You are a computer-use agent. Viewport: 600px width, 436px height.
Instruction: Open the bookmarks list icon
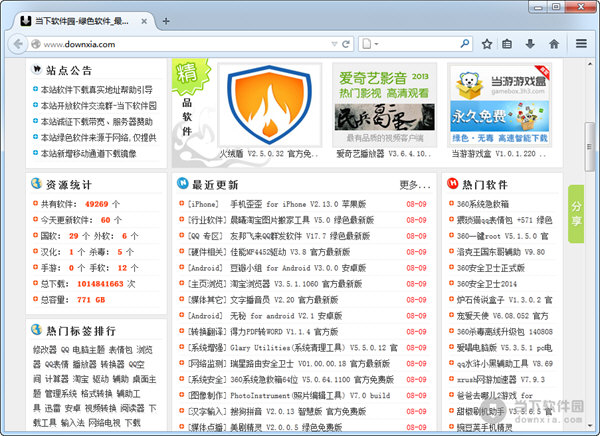point(507,44)
